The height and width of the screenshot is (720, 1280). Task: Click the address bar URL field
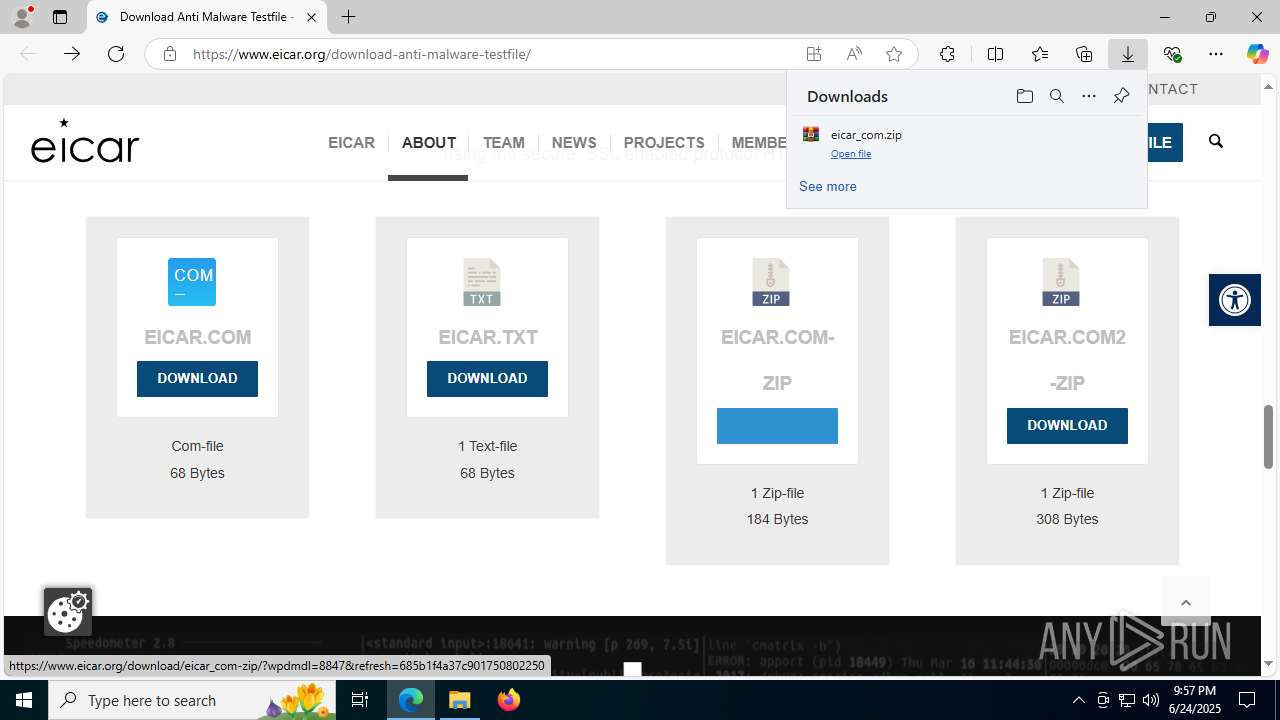click(490, 54)
